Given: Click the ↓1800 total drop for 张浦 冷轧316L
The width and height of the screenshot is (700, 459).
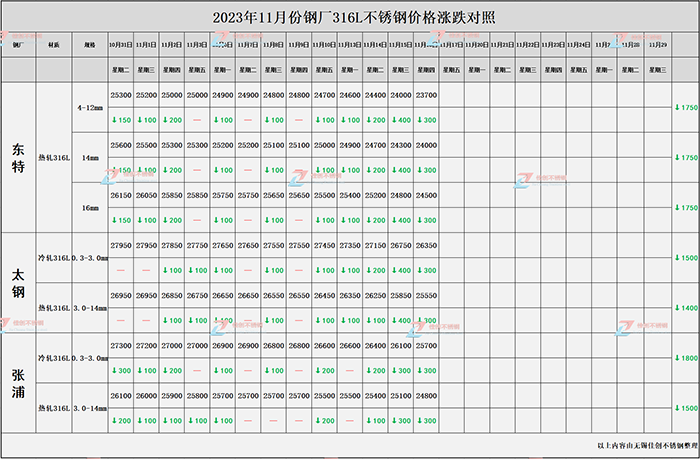Looking at the screenshot, I should point(686,358).
